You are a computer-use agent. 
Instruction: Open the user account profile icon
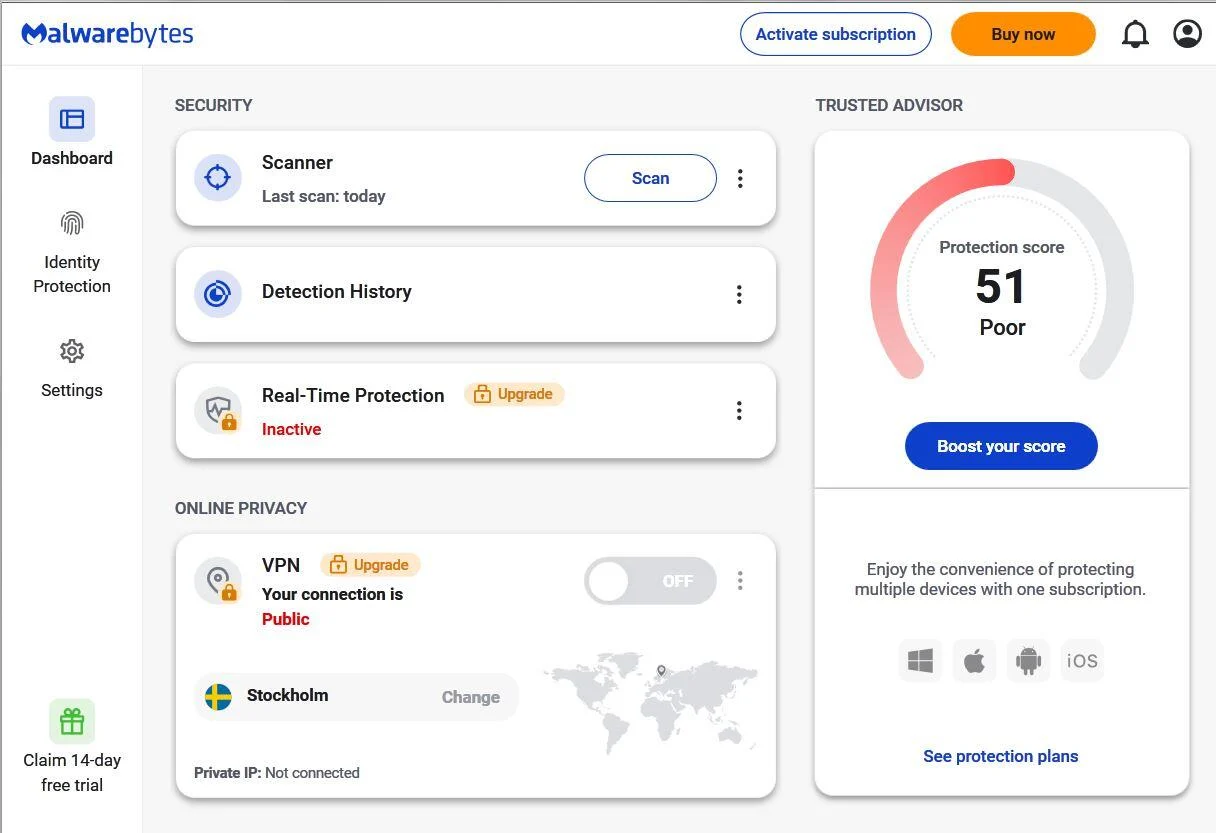pyautogui.click(x=1187, y=34)
